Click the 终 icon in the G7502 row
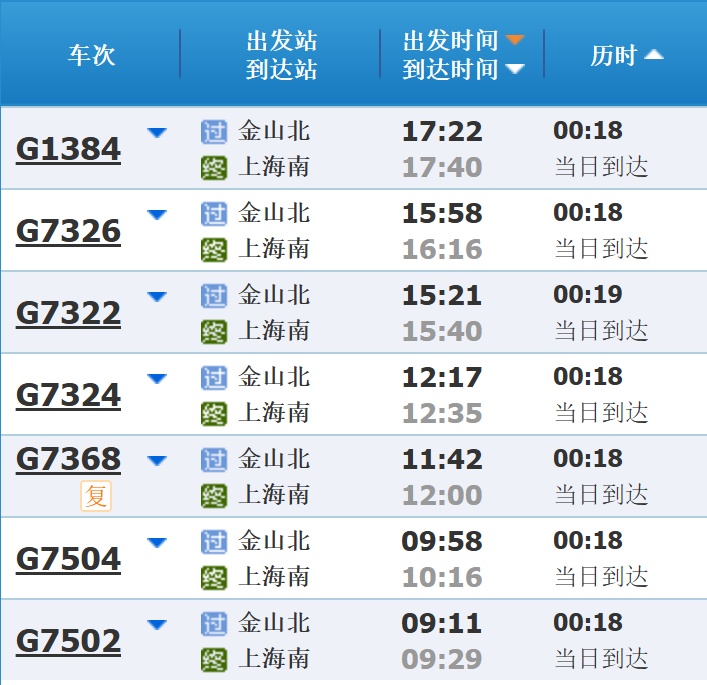 pyautogui.click(x=214, y=660)
